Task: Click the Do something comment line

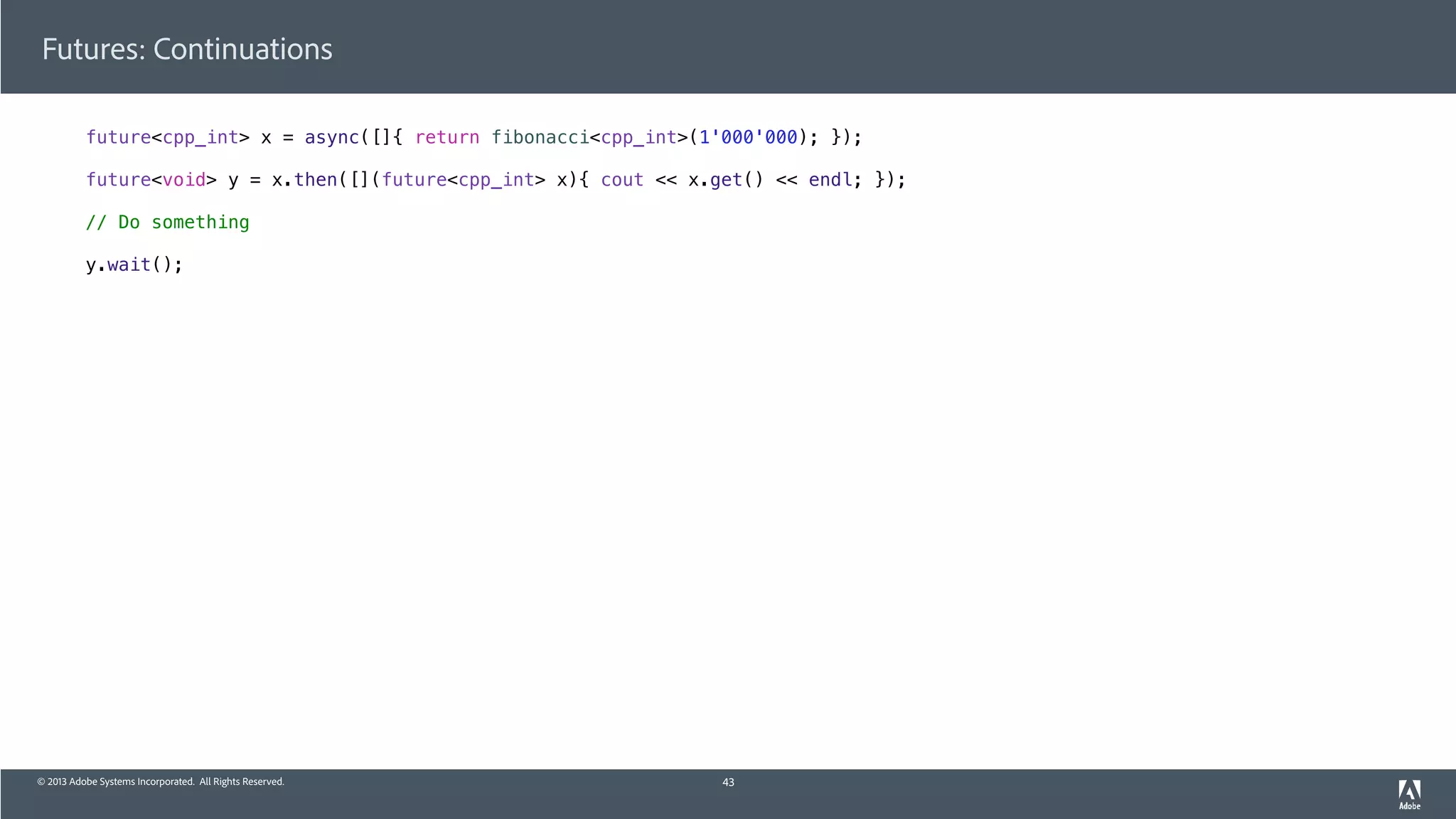Action: [168, 223]
